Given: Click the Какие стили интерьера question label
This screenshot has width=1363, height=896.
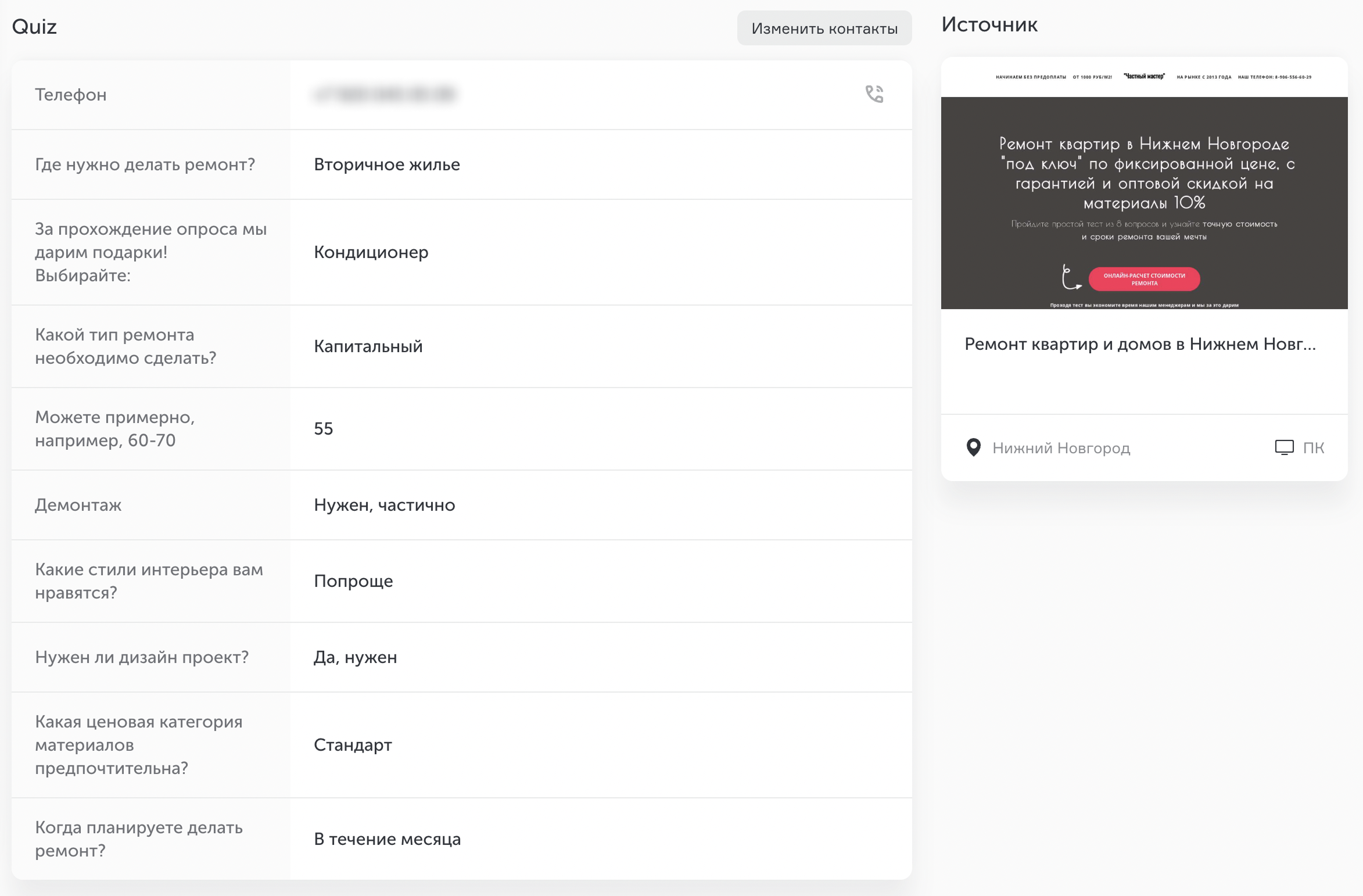Looking at the screenshot, I should click(149, 581).
